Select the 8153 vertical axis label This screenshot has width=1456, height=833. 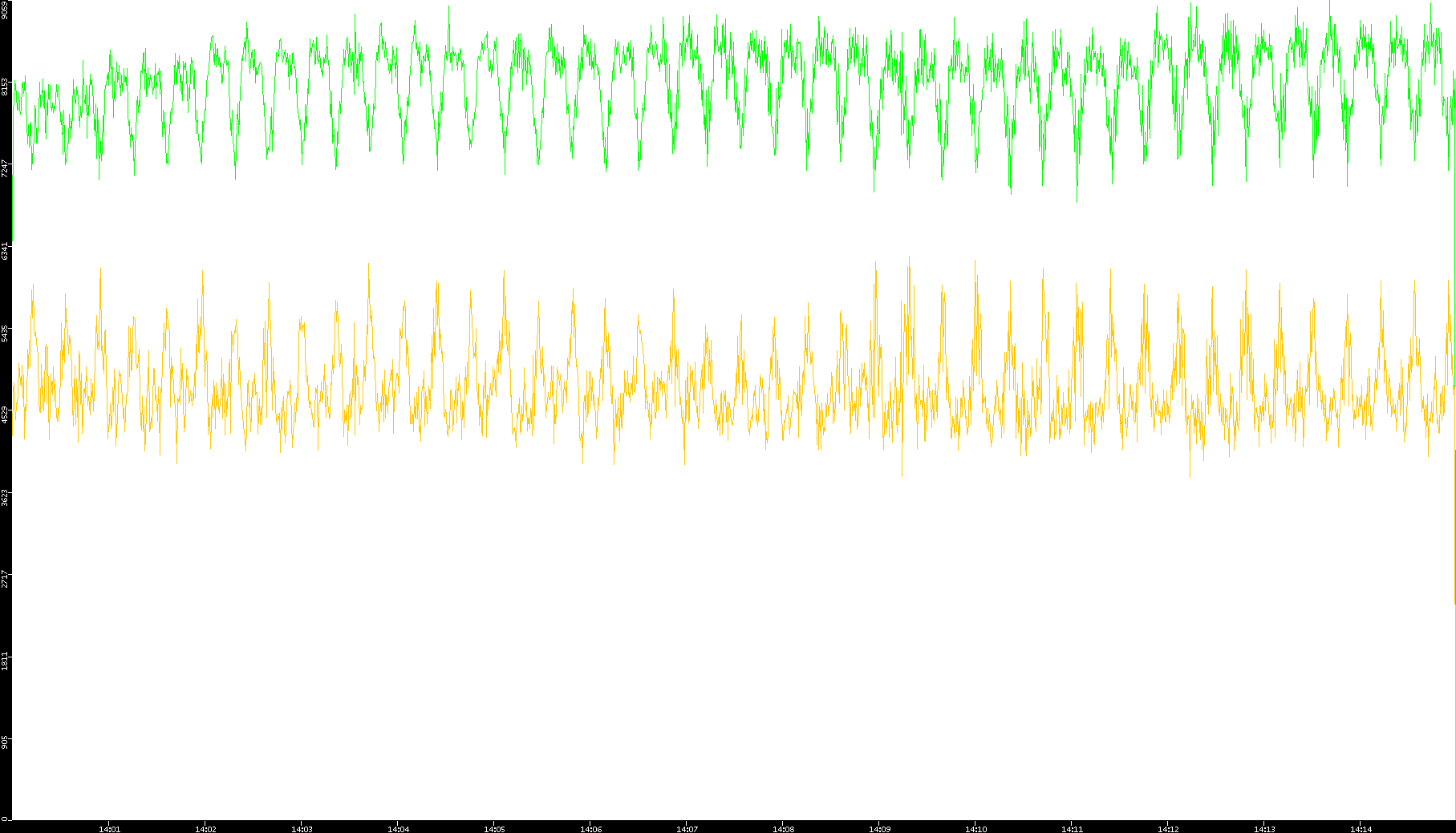(x=6, y=87)
